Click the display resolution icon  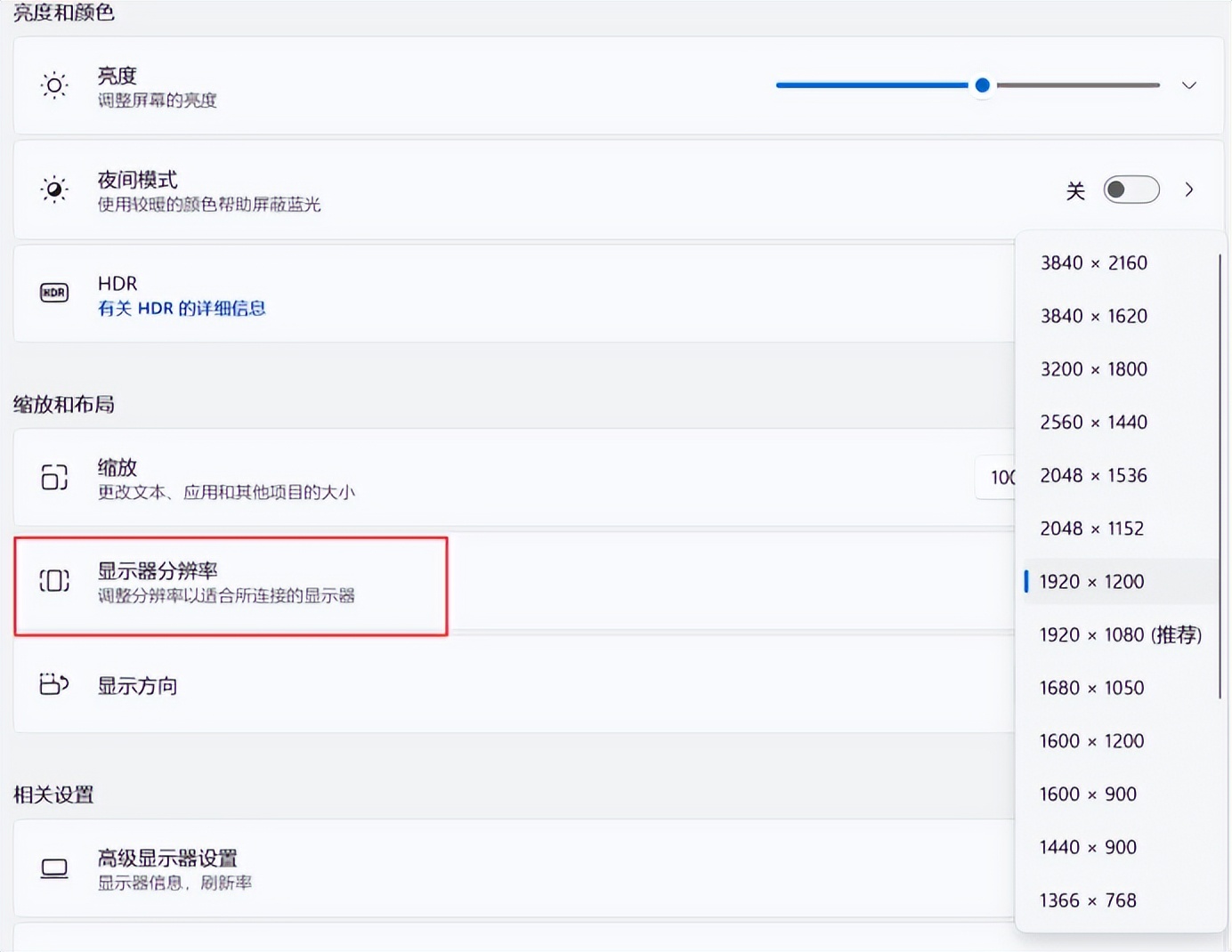pyautogui.click(x=54, y=581)
